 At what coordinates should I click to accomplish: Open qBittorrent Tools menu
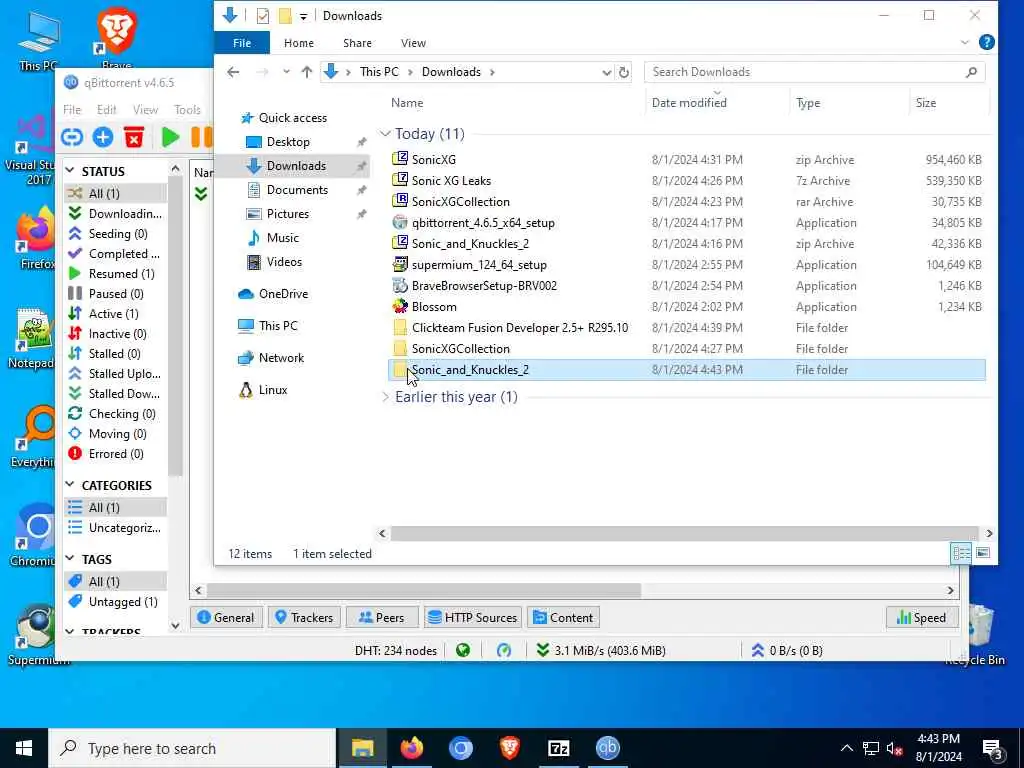(187, 110)
